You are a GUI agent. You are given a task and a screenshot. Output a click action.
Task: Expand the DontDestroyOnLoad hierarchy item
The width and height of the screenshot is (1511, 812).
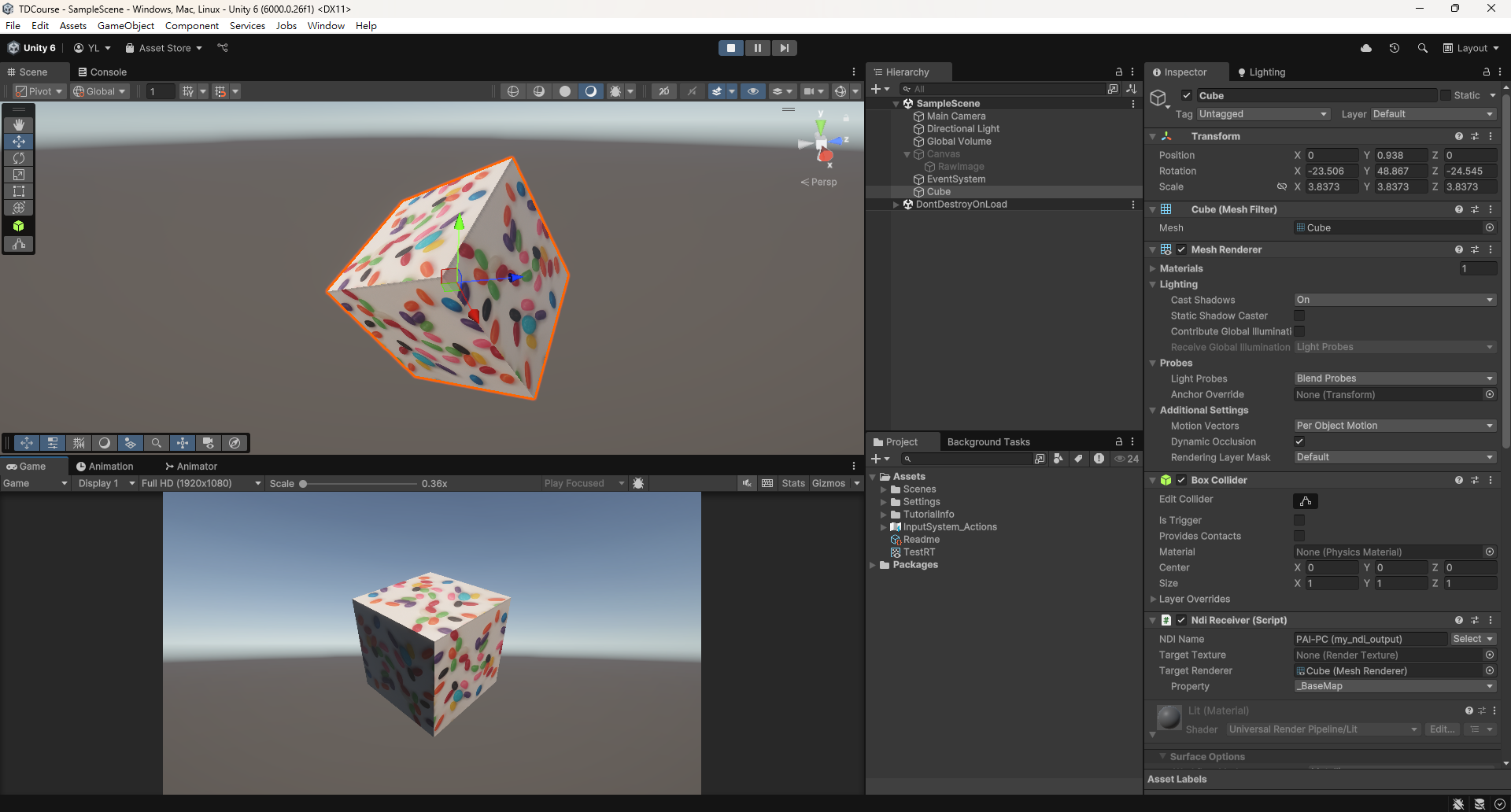[x=896, y=205]
